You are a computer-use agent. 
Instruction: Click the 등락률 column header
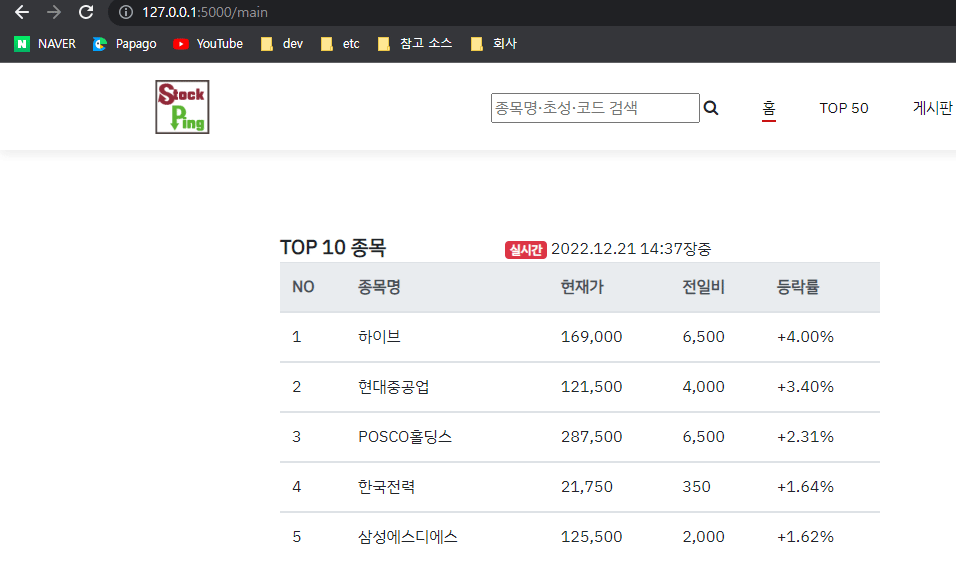pos(798,287)
